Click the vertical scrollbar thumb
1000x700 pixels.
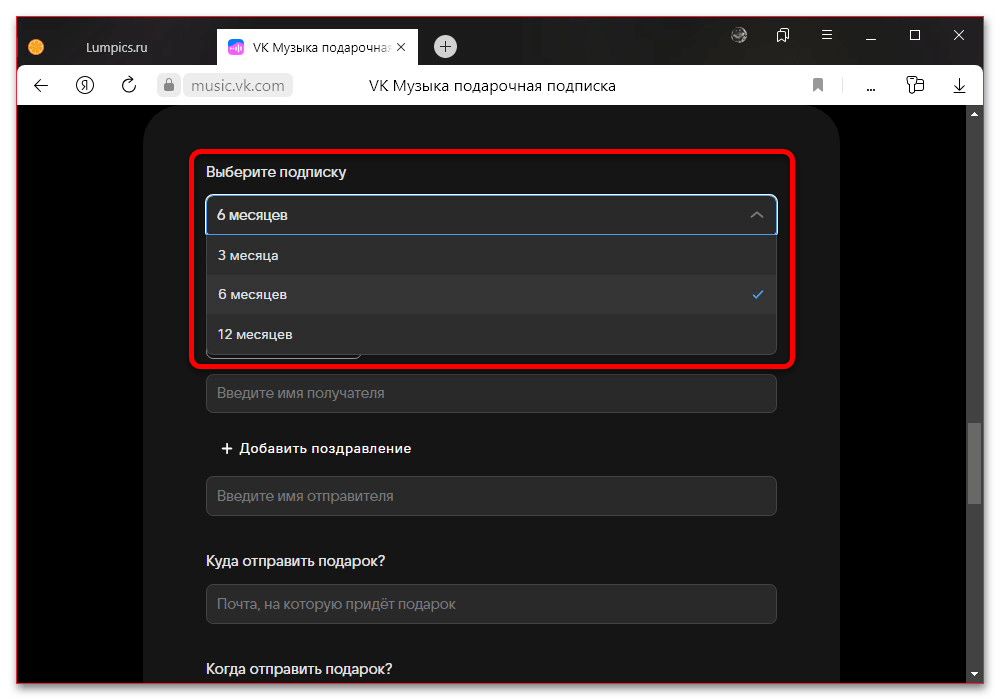[974, 463]
